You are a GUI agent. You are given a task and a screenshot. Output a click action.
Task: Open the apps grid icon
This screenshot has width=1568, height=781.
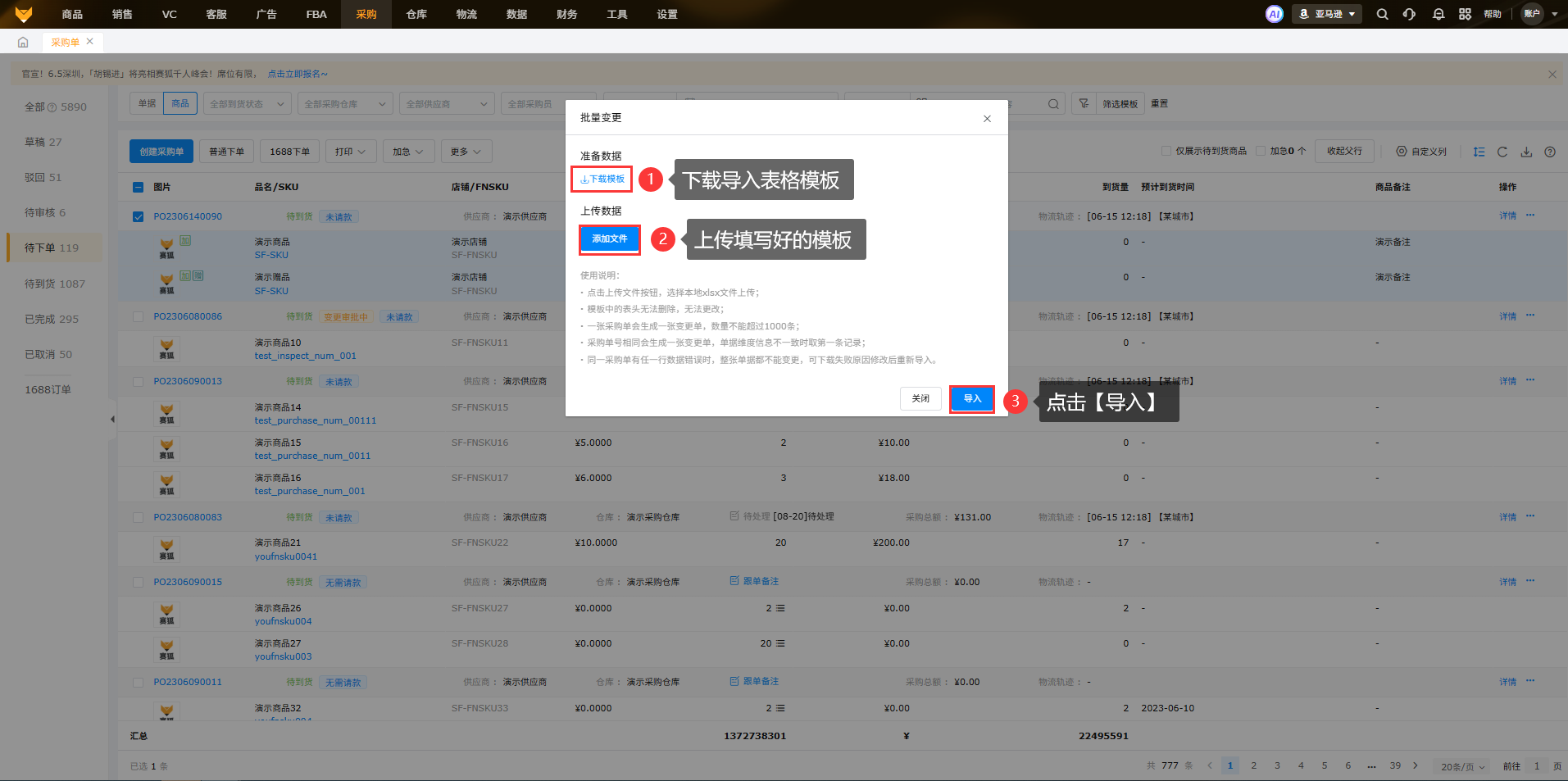(1465, 14)
